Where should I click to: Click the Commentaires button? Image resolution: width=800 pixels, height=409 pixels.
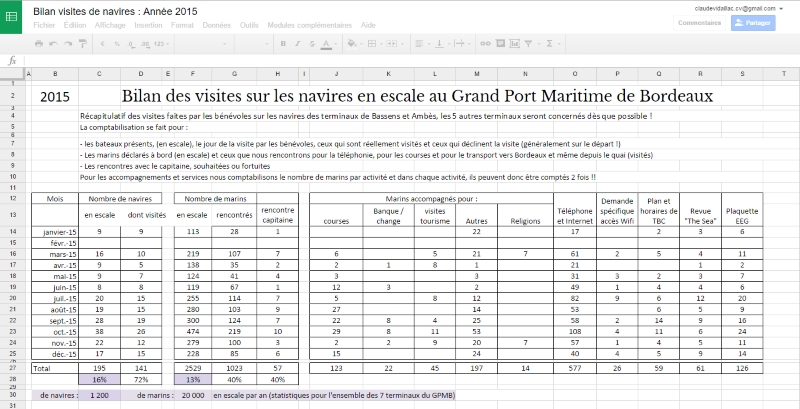[699, 23]
